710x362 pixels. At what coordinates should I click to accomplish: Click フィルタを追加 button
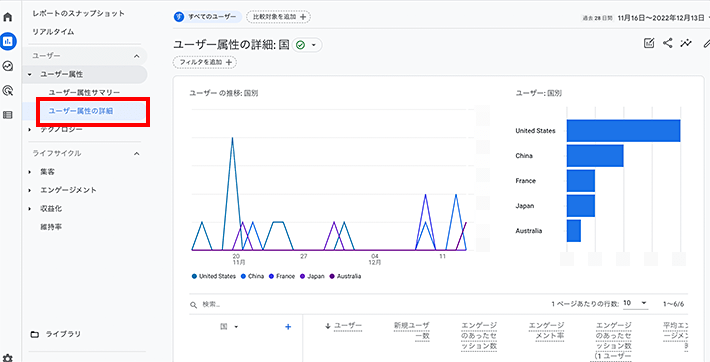click(205, 62)
